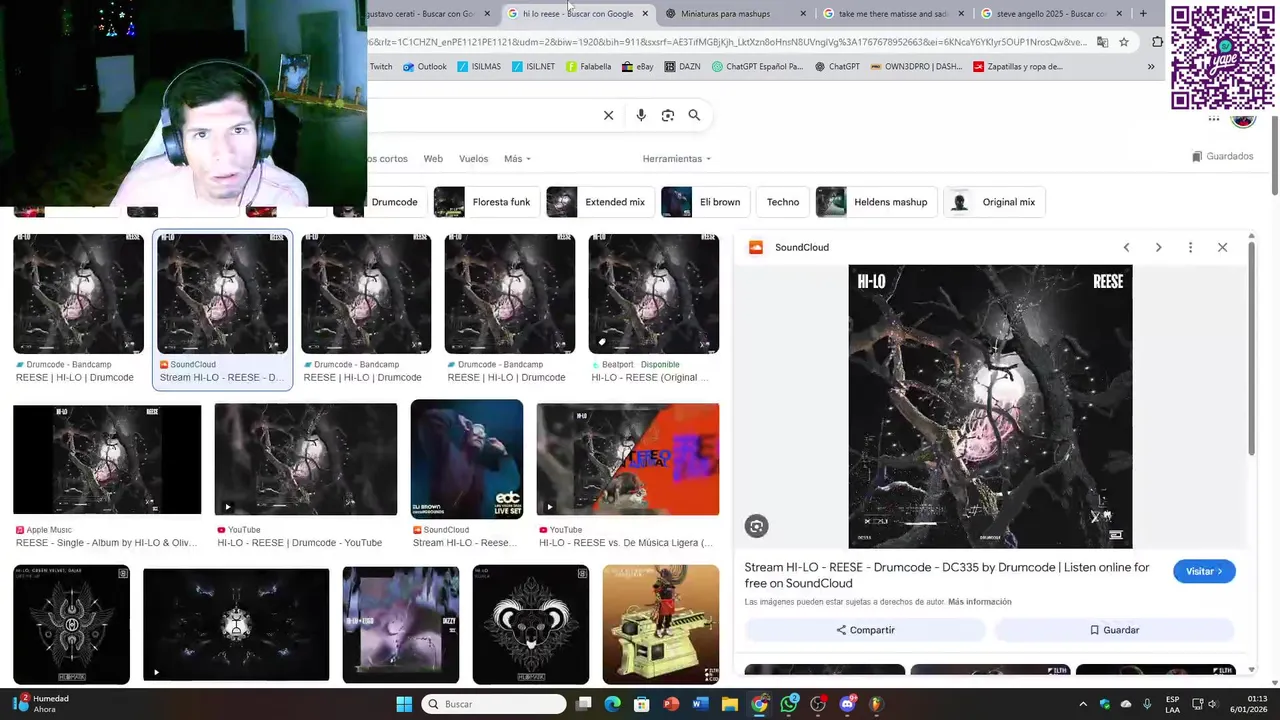The width and height of the screenshot is (1280, 720).
Task: Close the 'Miniaturas para mashups' tab
Action: pyautogui.click(x=803, y=13)
